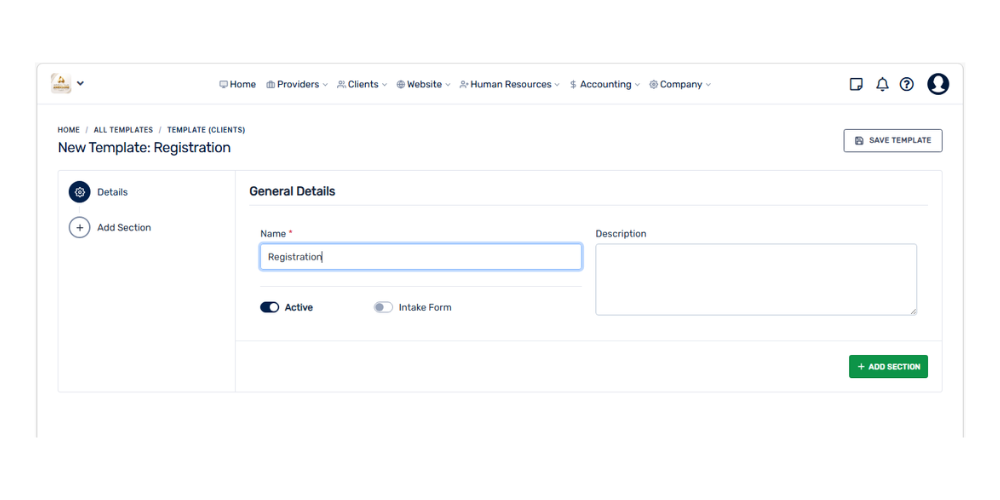1000x500 pixels.
Task: Go to HOME breadcrumb link
Action: coord(69,130)
